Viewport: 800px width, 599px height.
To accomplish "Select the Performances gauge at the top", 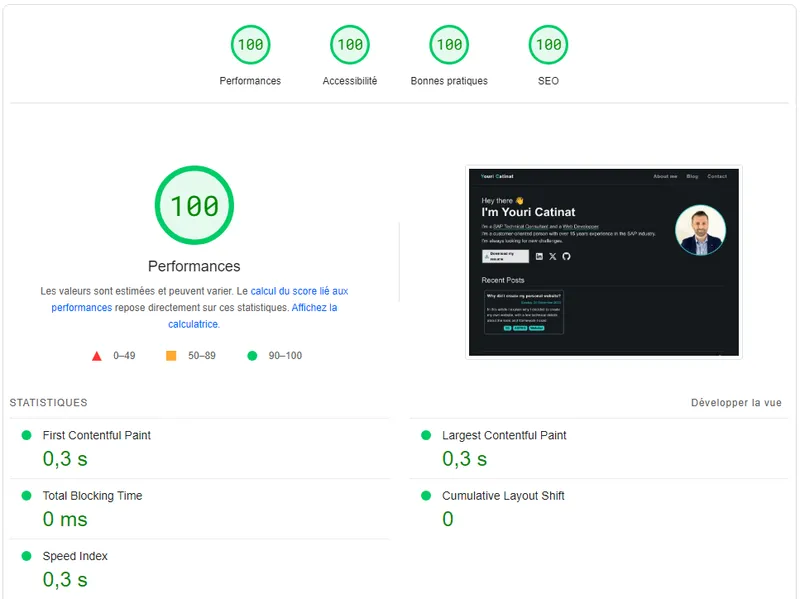I will pos(251,45).
